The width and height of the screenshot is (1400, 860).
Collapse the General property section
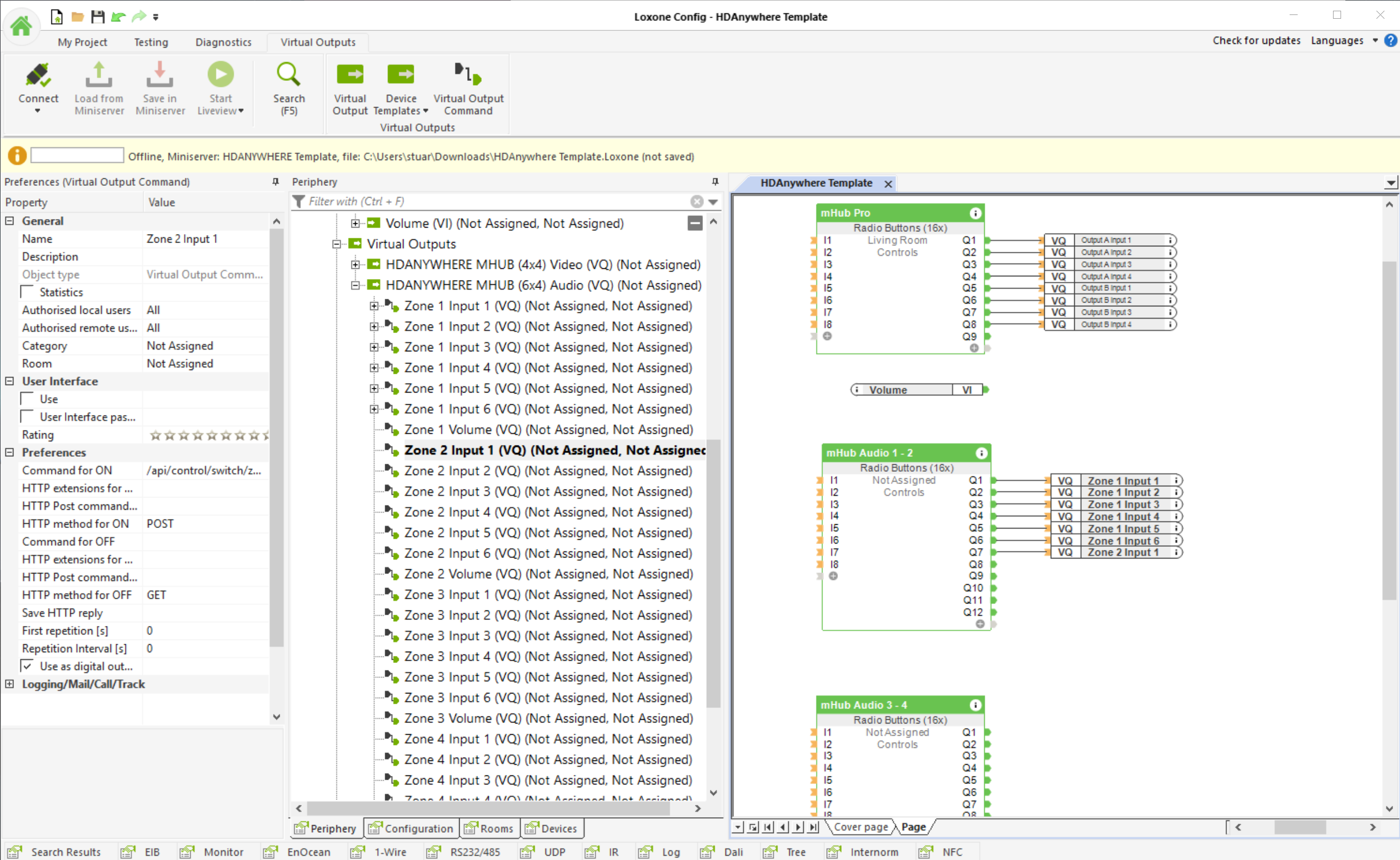pos(10,221)
